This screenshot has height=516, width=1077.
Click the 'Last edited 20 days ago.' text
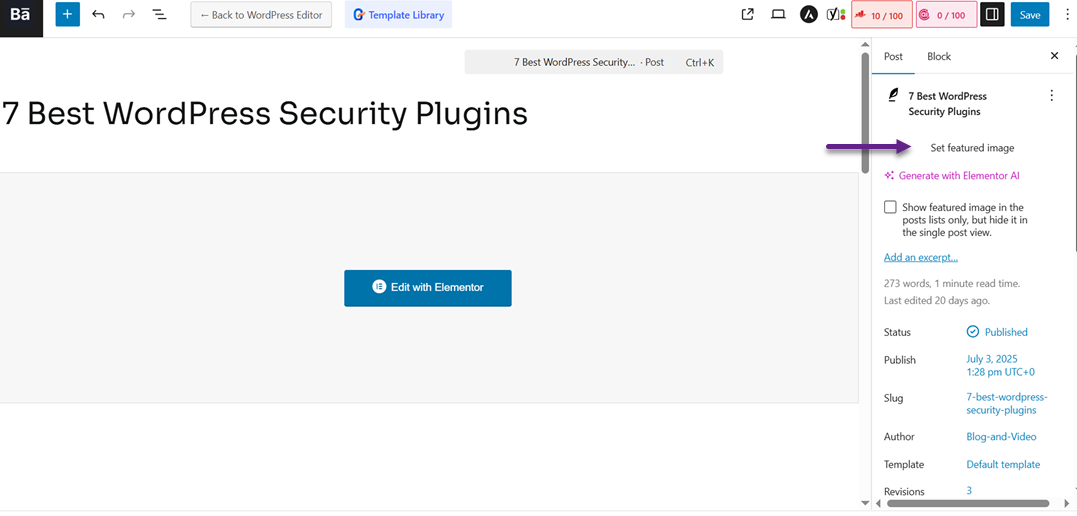coord(937,300)
